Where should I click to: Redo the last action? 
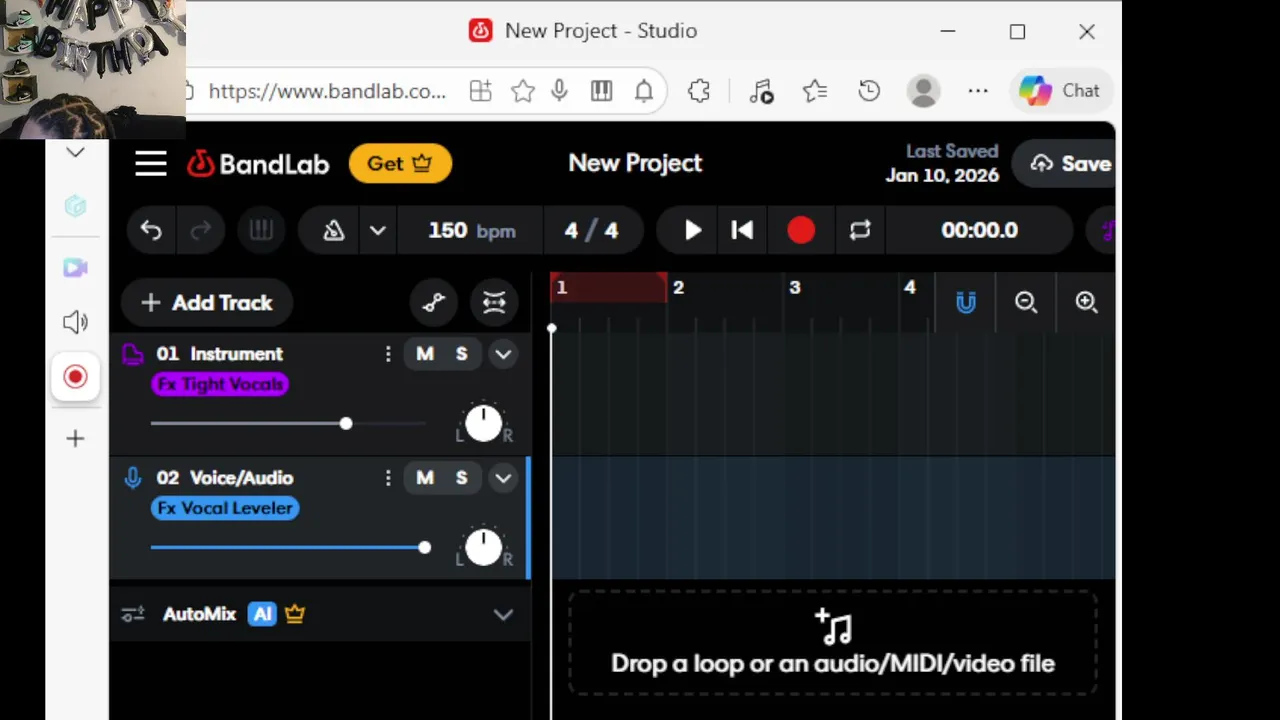200,231
